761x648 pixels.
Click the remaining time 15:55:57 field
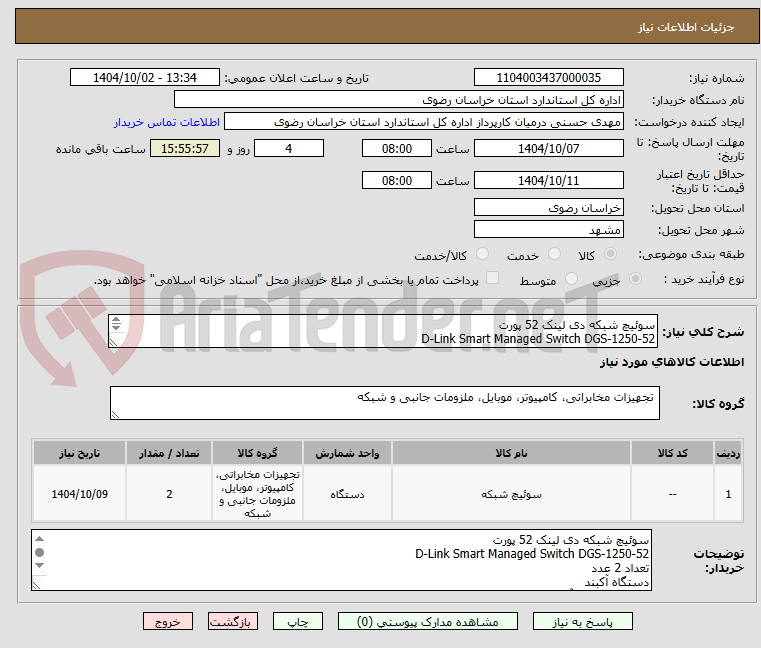(184, 148)
